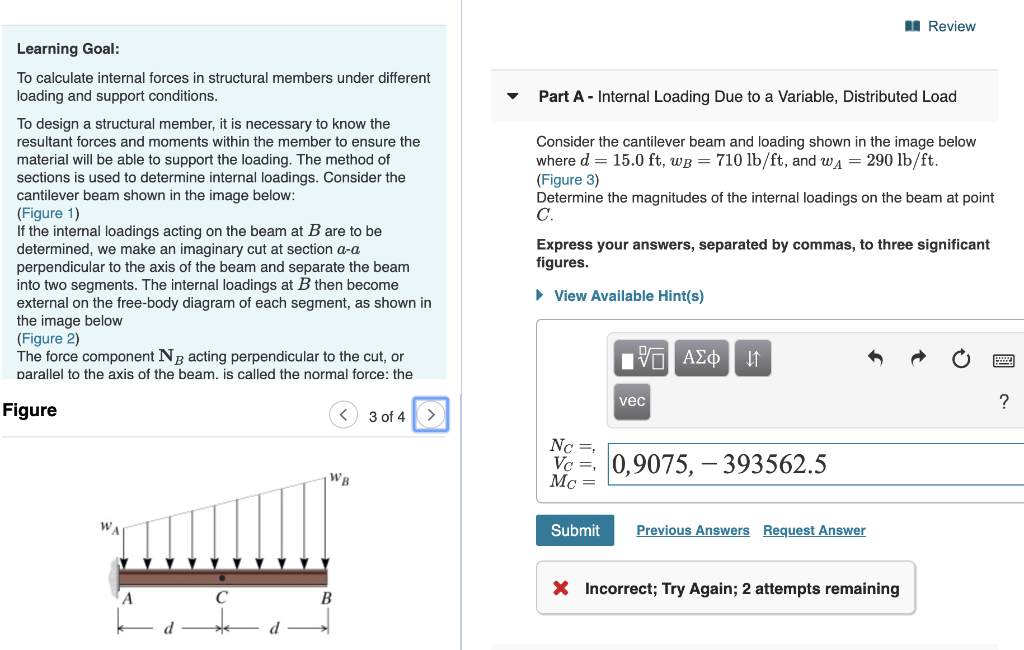The image size is (1024, 650).
Task: Reset the answer field with circular arrow icon
Action: click(x=961, y=358)
